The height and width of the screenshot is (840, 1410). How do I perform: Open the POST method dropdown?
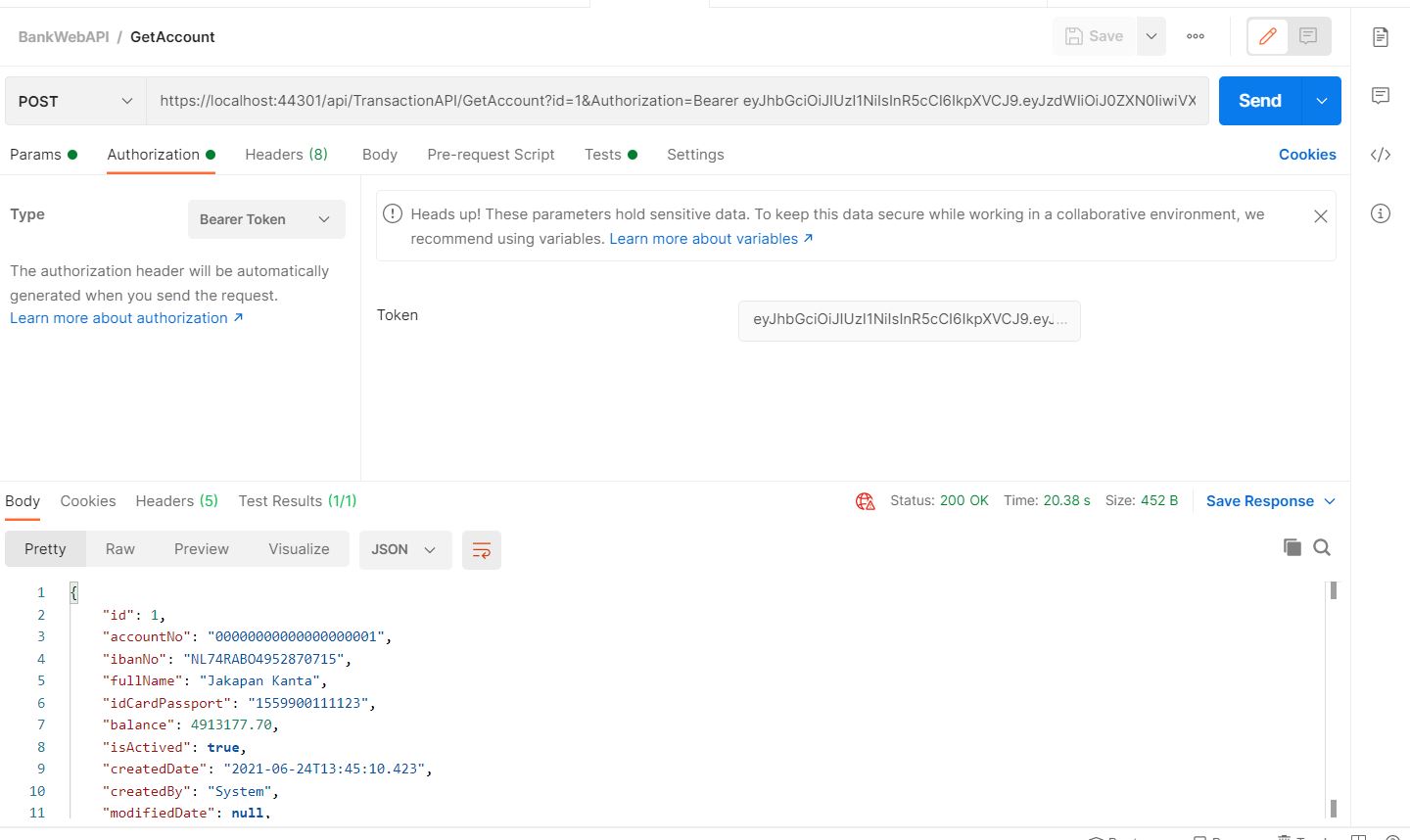[73, 100]
